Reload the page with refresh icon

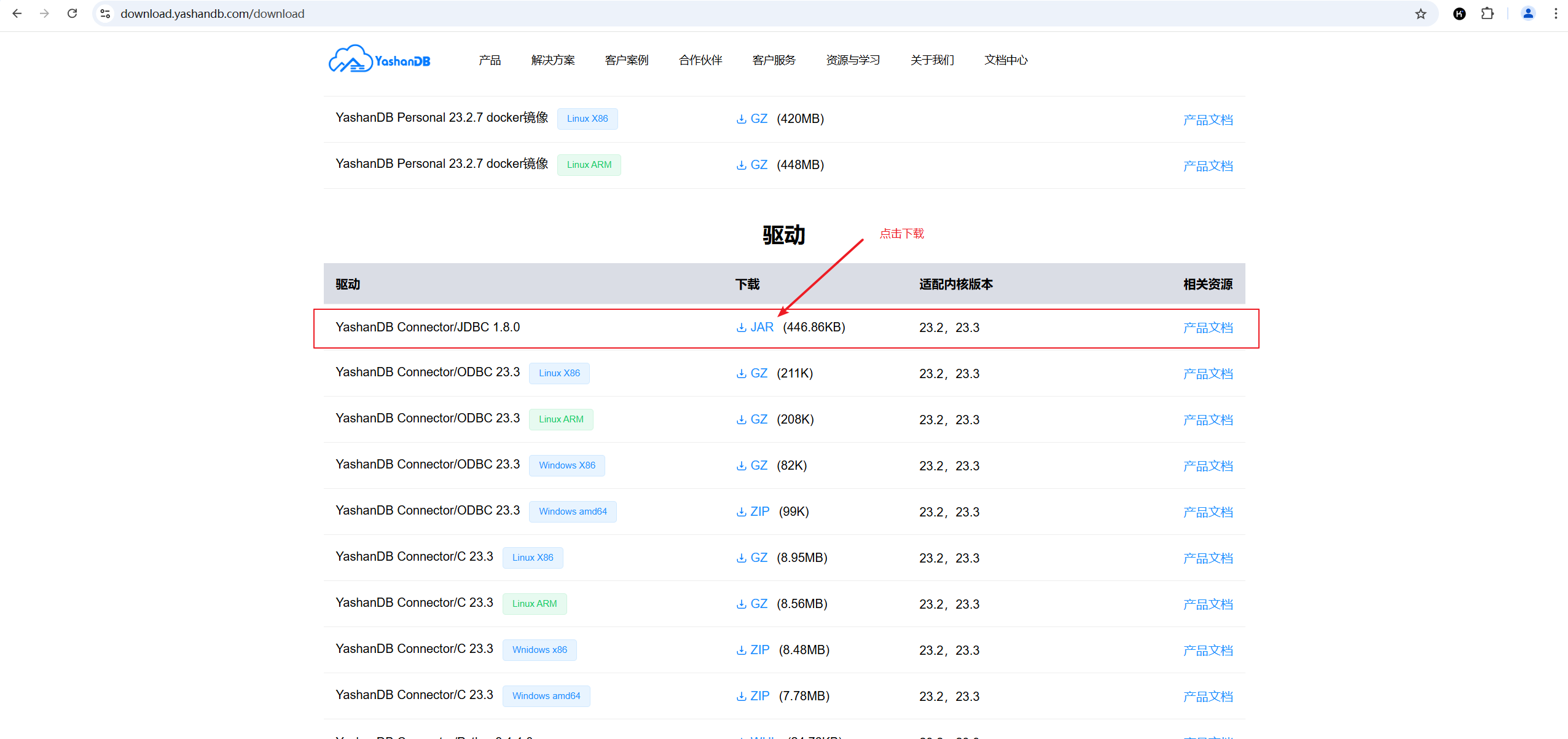tap(72, 14)
